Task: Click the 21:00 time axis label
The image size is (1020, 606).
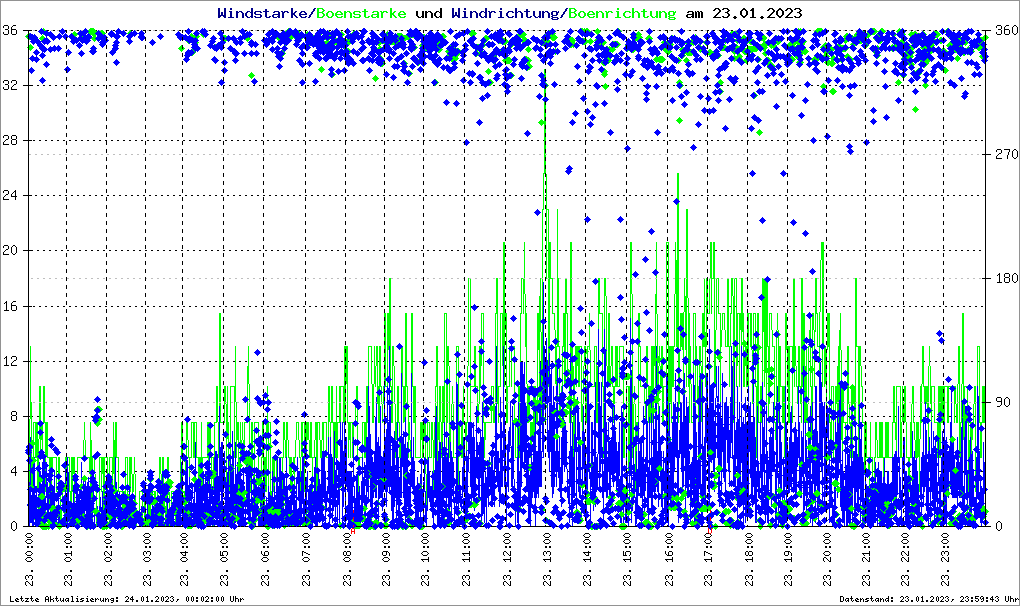Action: [866, 559]
